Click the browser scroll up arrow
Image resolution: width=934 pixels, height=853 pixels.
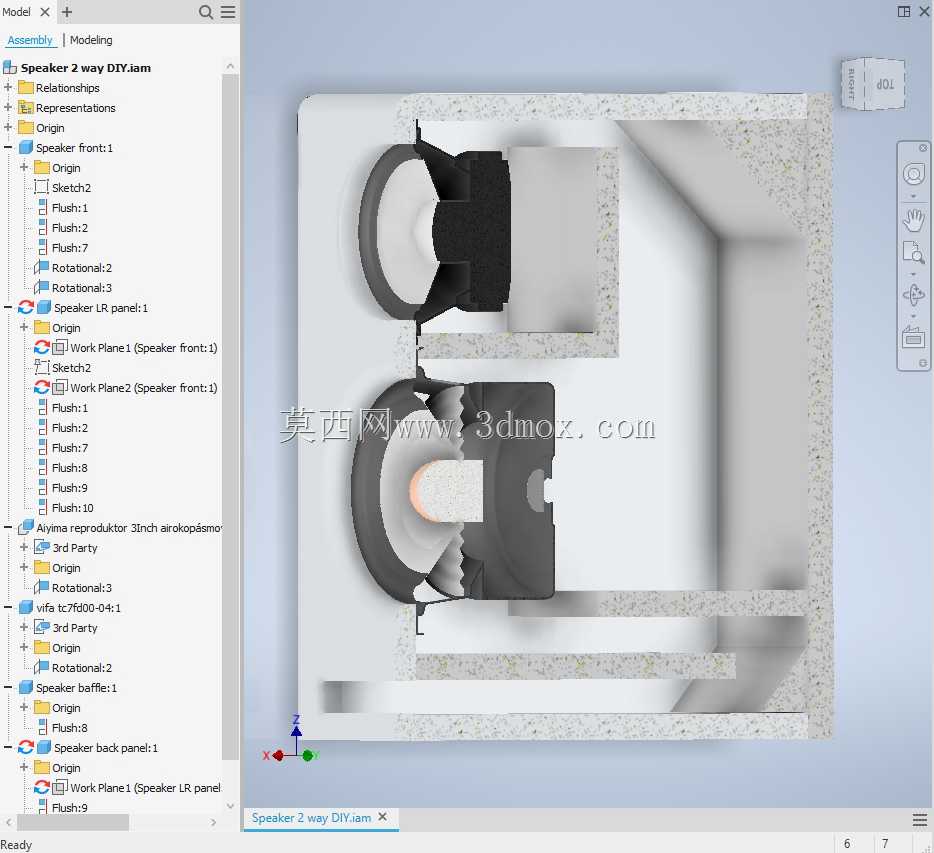(230, 66)
